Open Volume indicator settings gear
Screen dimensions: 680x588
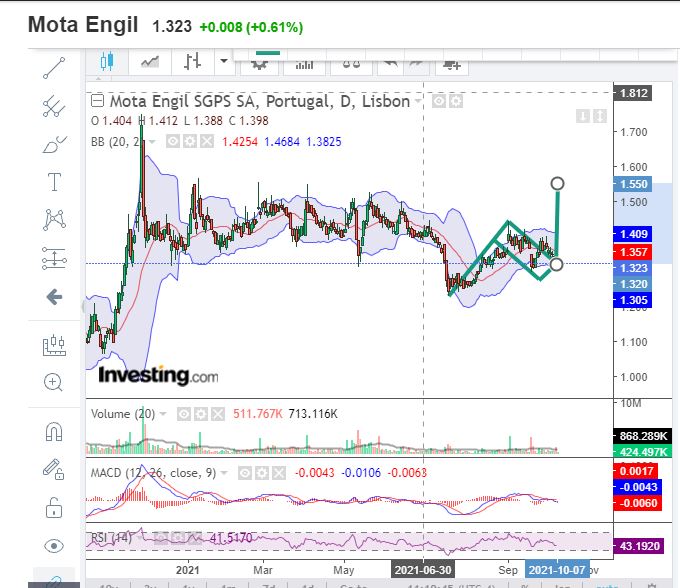[201, 415]
